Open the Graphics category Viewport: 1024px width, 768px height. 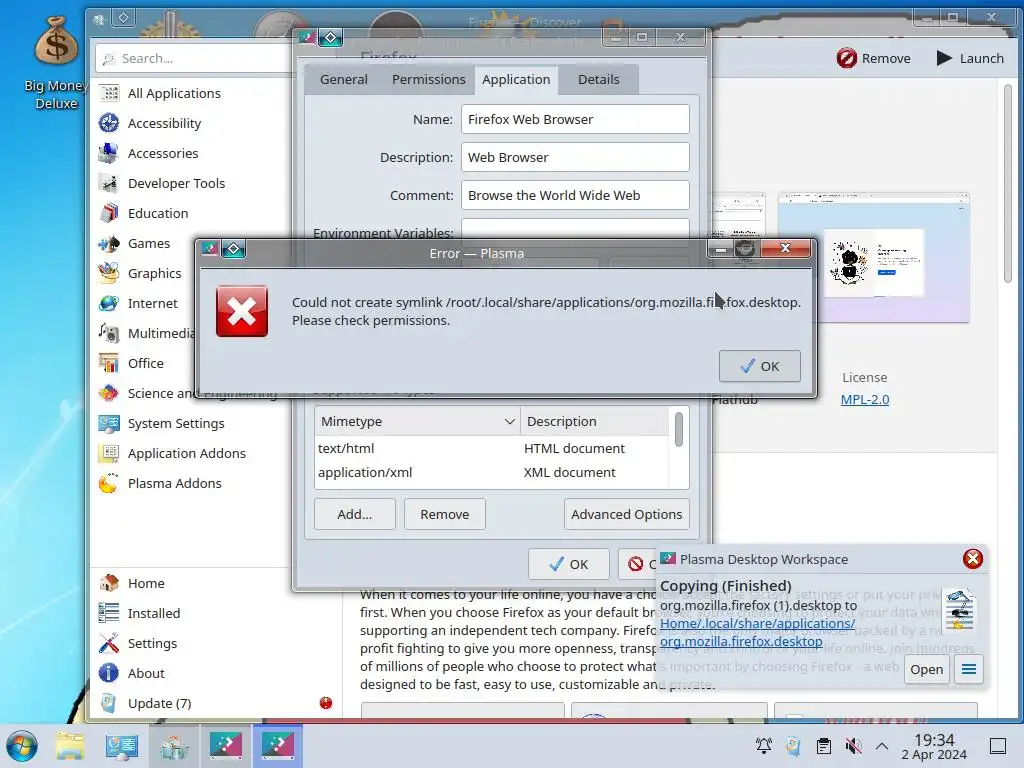pyautogui.click(x=154, y=274)
